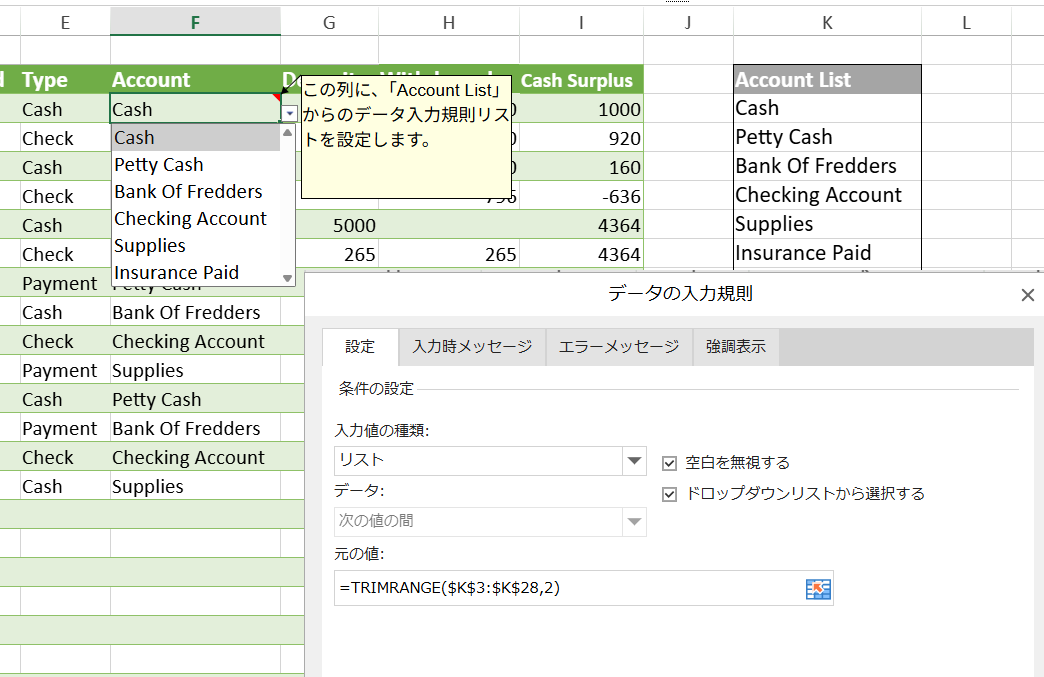This screenshot has height=677, width=1044.
Task: Click the dropdown arrow on cell F Cash
Action: (x=289, y=113)
